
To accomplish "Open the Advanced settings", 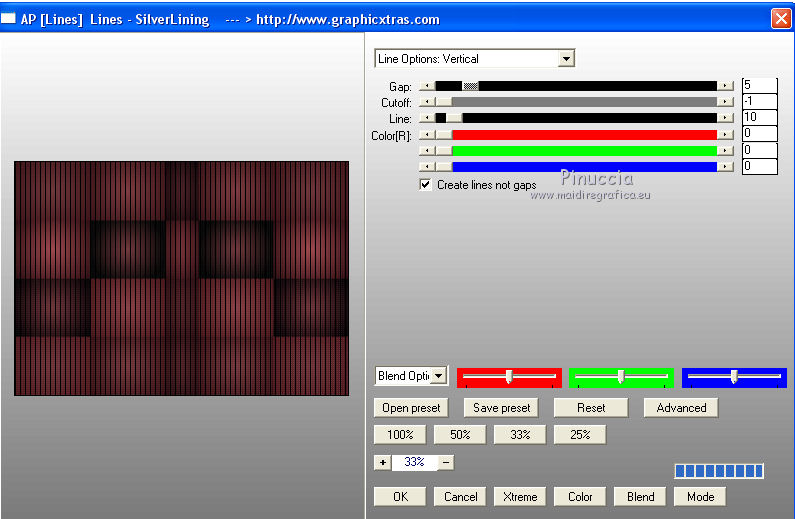I will (681, 408).
